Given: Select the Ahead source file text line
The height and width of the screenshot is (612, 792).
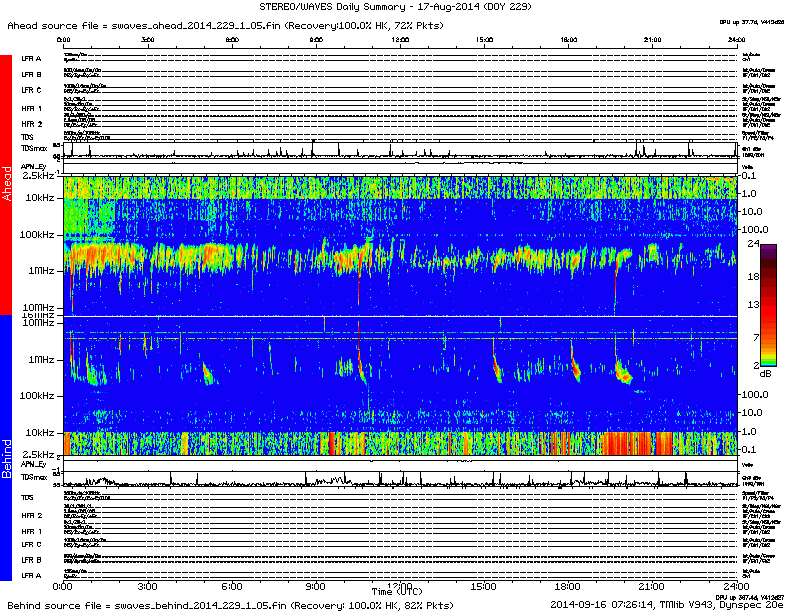Looking at the screenshot, I should click(225, 25).
